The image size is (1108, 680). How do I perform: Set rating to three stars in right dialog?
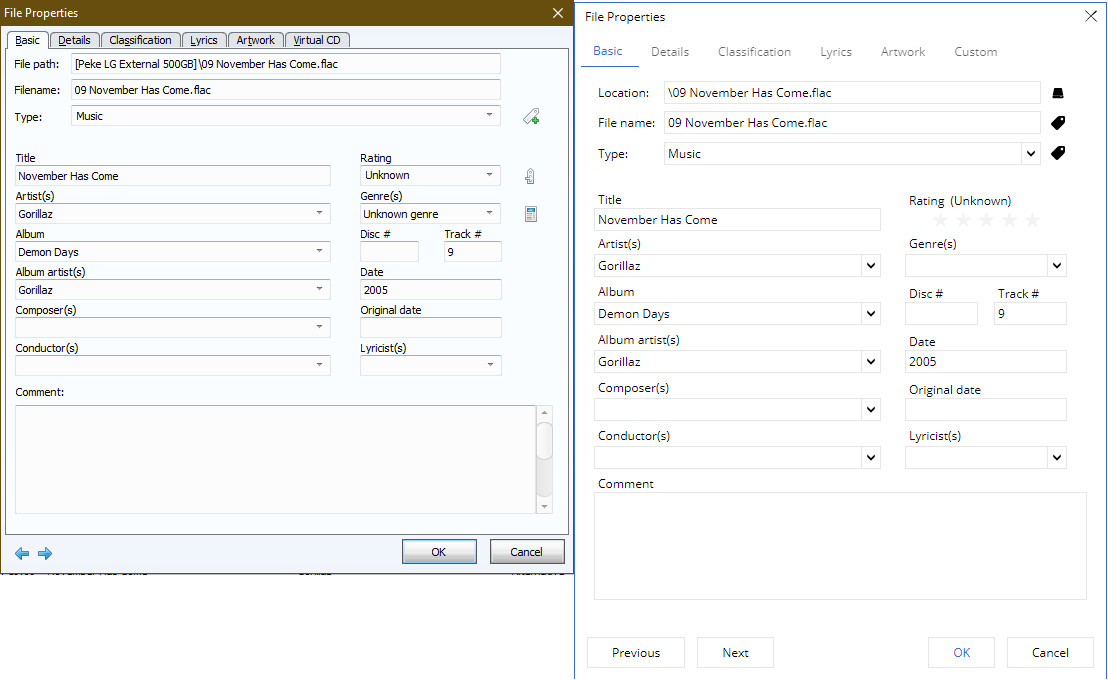point(986,220)
